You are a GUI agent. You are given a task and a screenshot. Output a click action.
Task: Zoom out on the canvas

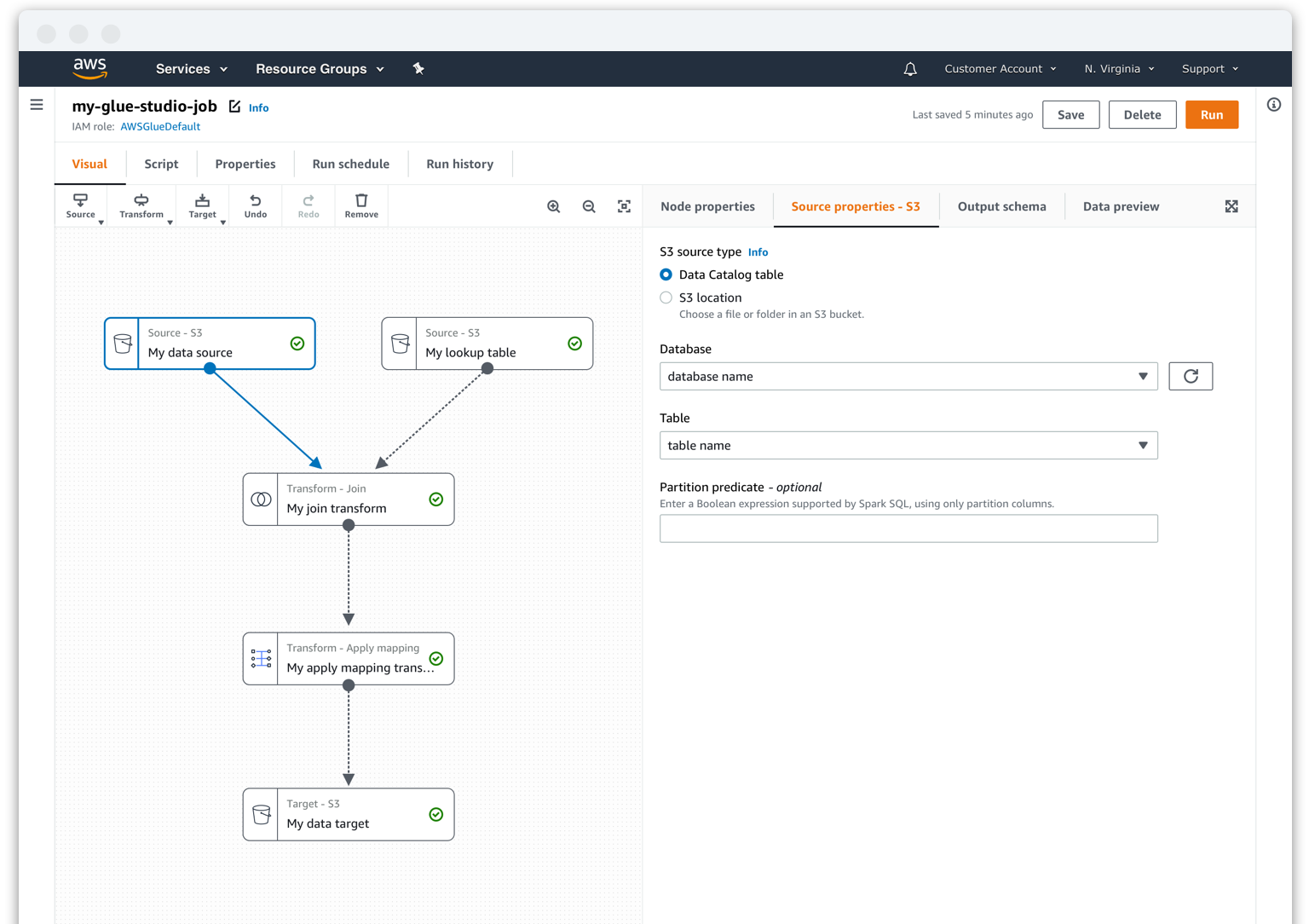[x=589, y=206]
